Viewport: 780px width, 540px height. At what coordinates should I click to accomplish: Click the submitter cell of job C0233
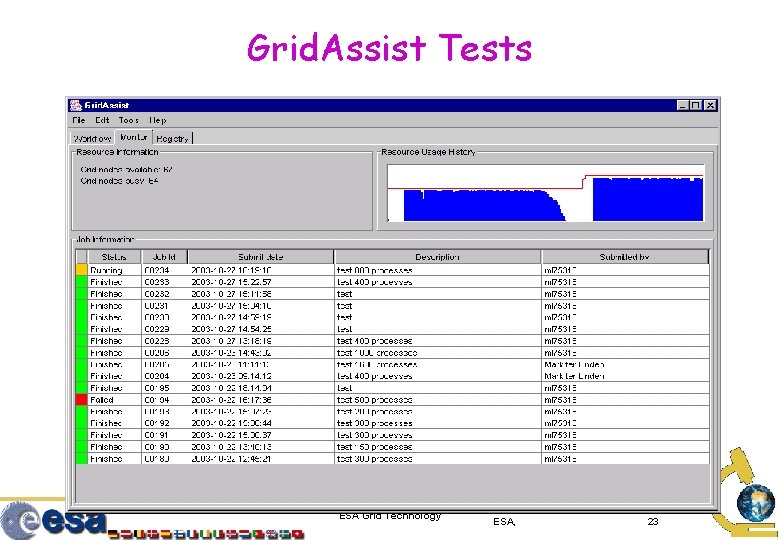pos(626,282)
